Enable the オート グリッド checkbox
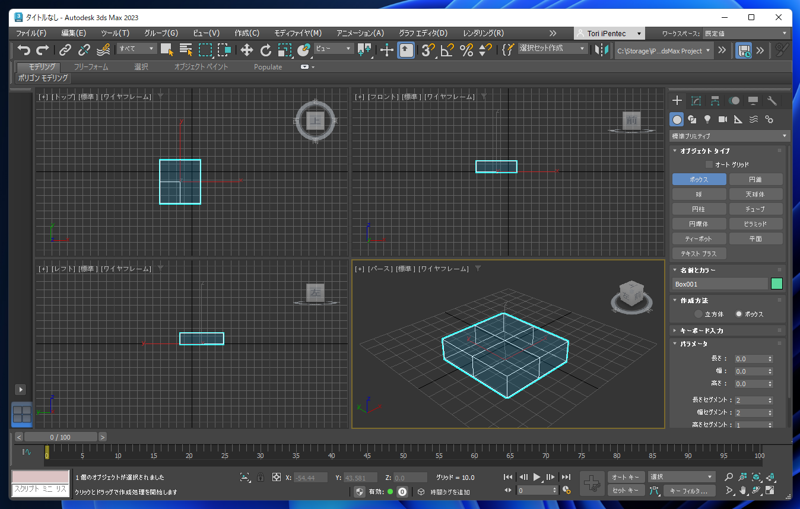Image resolution: width=800 pixels, height=509 pixels. point(709,165)
